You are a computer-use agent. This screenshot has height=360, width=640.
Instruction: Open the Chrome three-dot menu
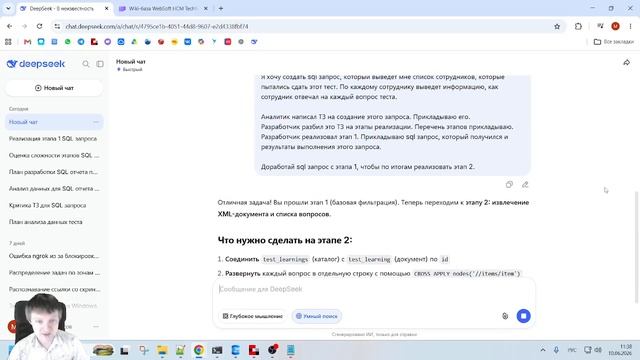(x=630, y=26)
